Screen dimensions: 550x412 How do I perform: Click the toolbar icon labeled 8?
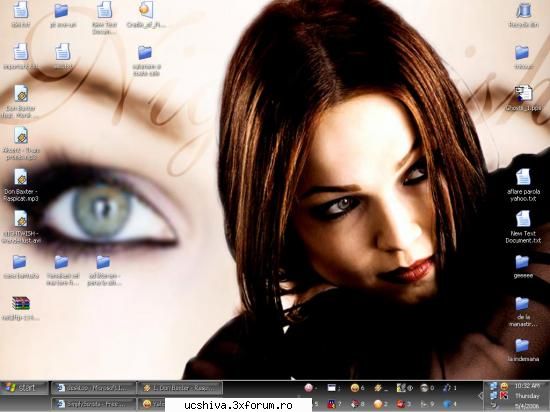355,405
